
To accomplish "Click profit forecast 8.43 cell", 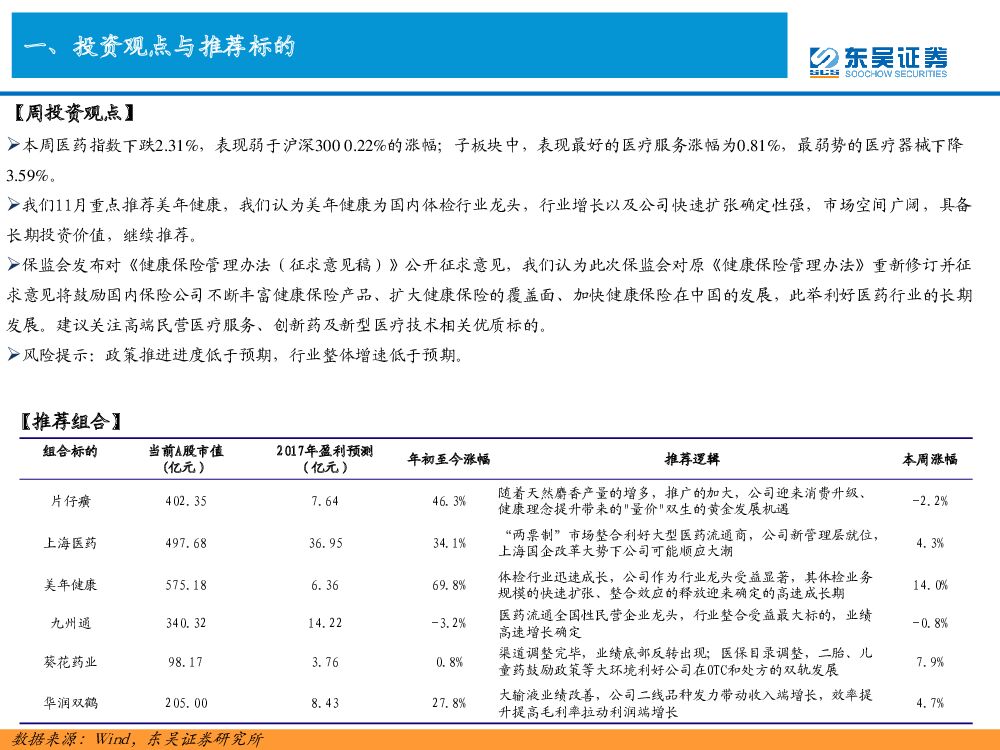I will 325,703.
